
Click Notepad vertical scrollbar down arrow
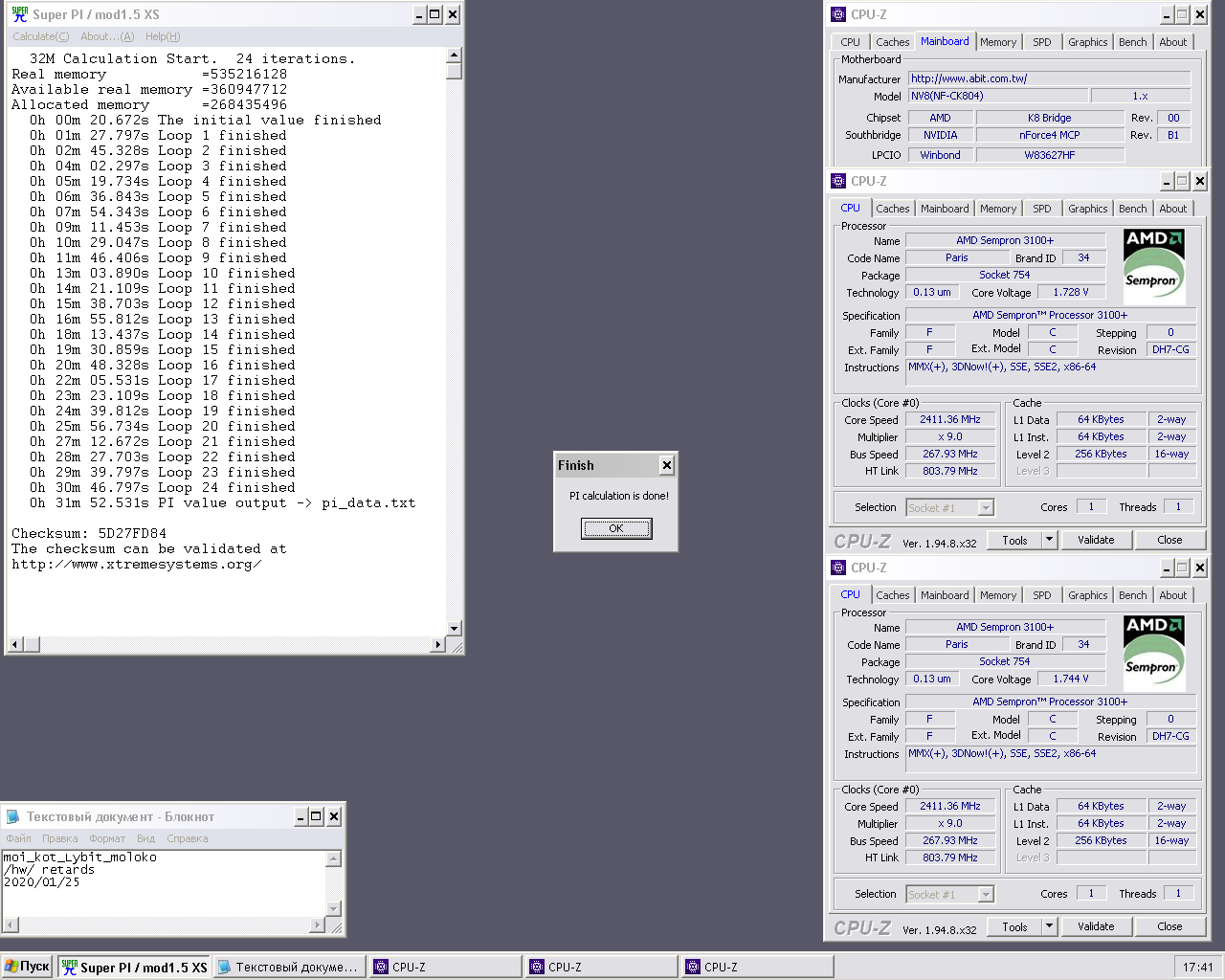(x=334, y=909)
